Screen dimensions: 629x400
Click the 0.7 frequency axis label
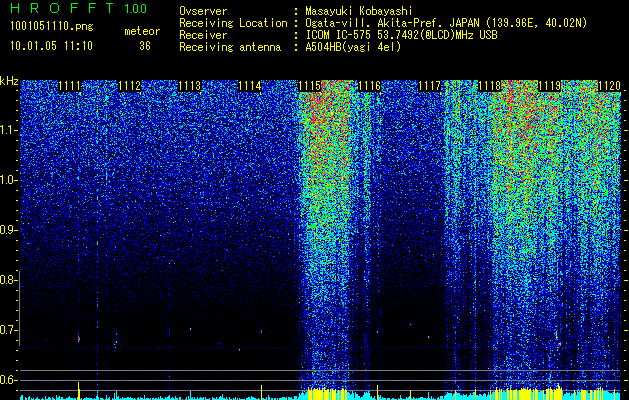(x=7, y=330)
